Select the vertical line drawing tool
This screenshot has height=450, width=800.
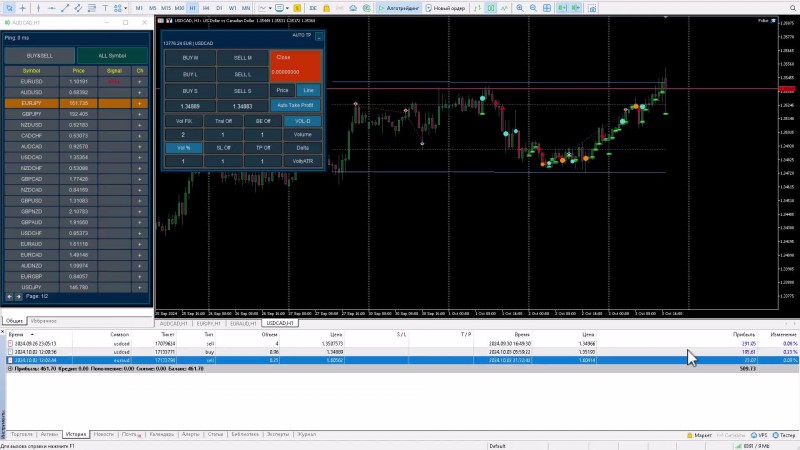pyautogui.click(x=38, y=8)
